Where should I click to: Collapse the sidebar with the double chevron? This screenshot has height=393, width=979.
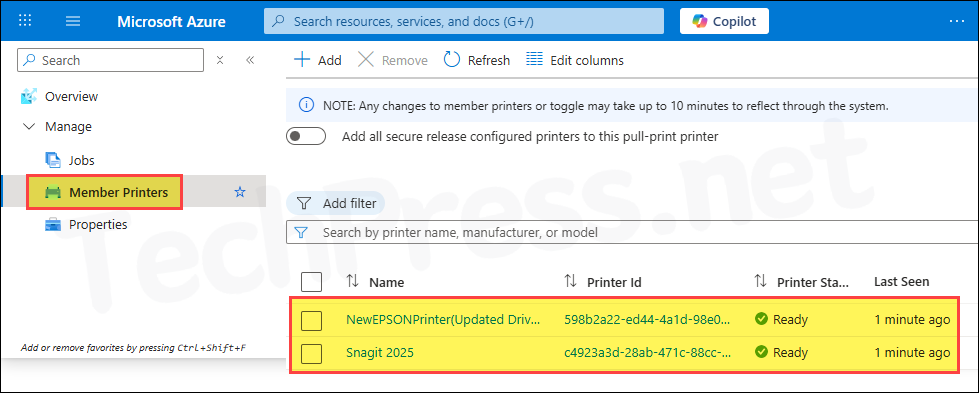pyautogui.click(x=250, y=60)
